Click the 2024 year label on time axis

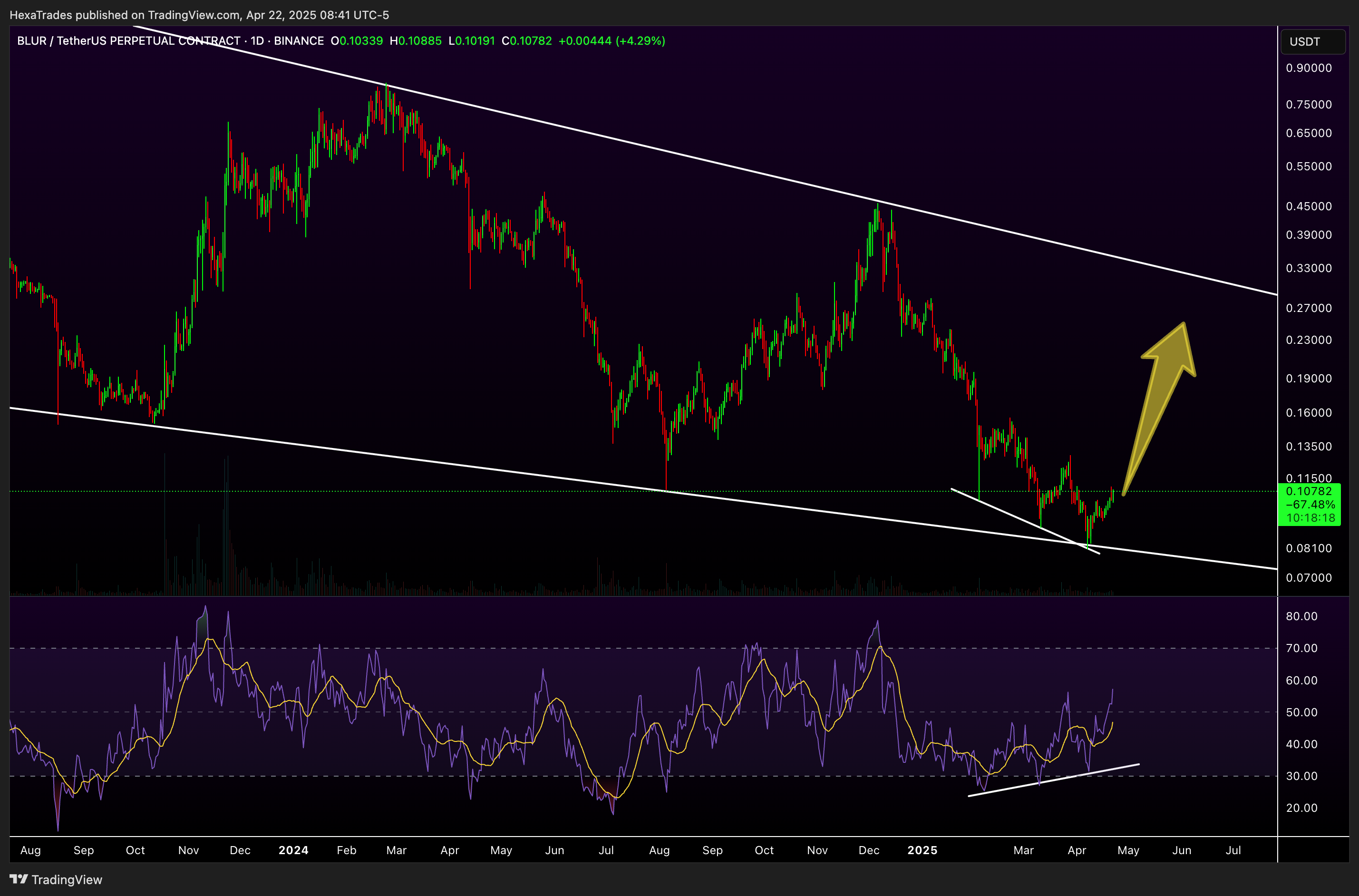click(293, 850)
